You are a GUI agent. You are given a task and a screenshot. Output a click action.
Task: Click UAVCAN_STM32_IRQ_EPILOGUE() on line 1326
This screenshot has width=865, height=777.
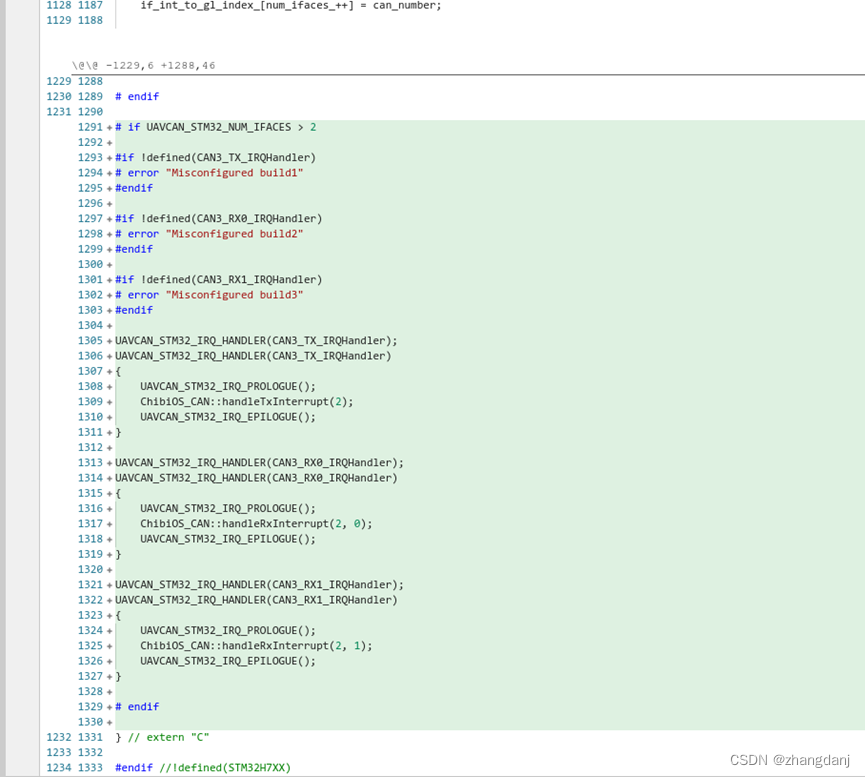(x=228, y=661)
